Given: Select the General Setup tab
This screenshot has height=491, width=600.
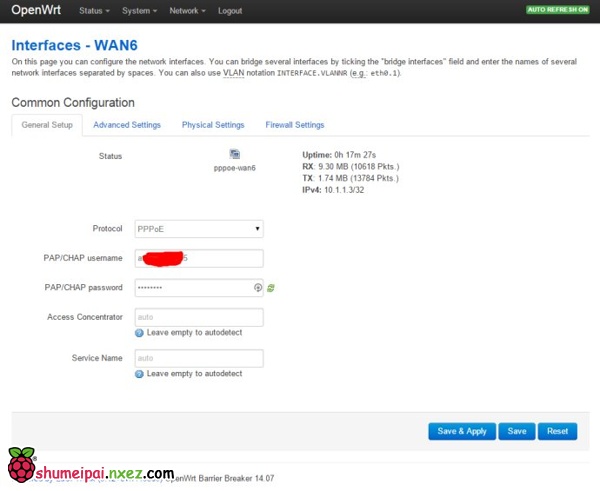Looking at the screenshot, I should click(x=47, y=125).
